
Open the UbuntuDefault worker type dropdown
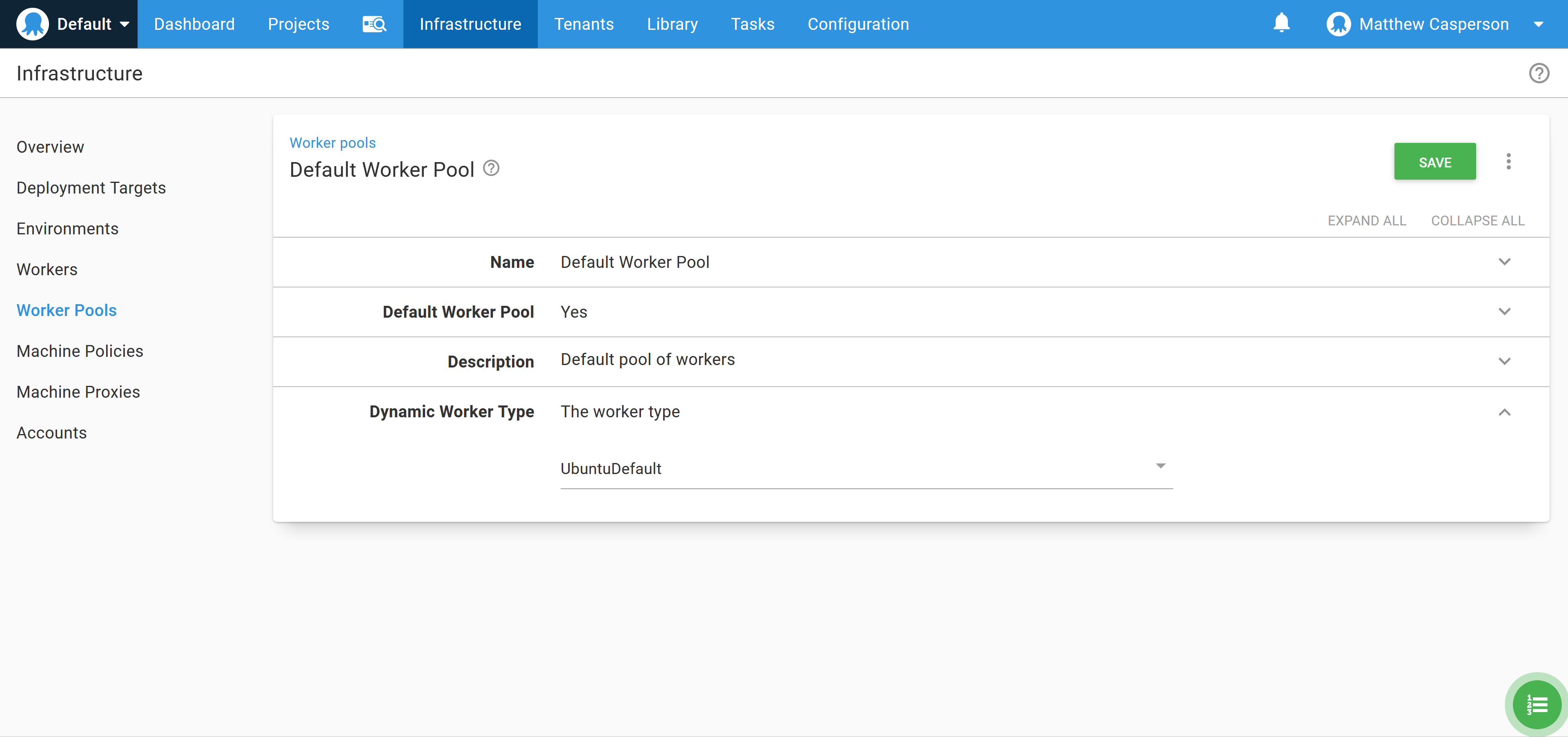(x=866, y=468)
